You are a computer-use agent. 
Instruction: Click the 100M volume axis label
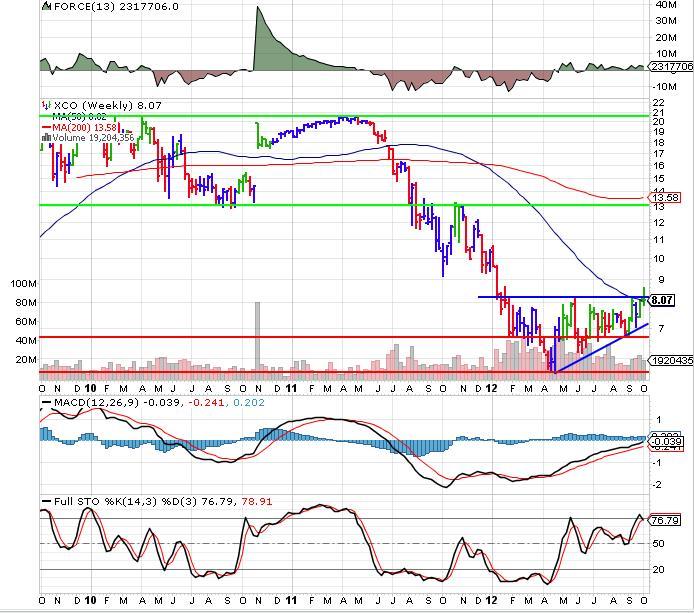(23, 283)
